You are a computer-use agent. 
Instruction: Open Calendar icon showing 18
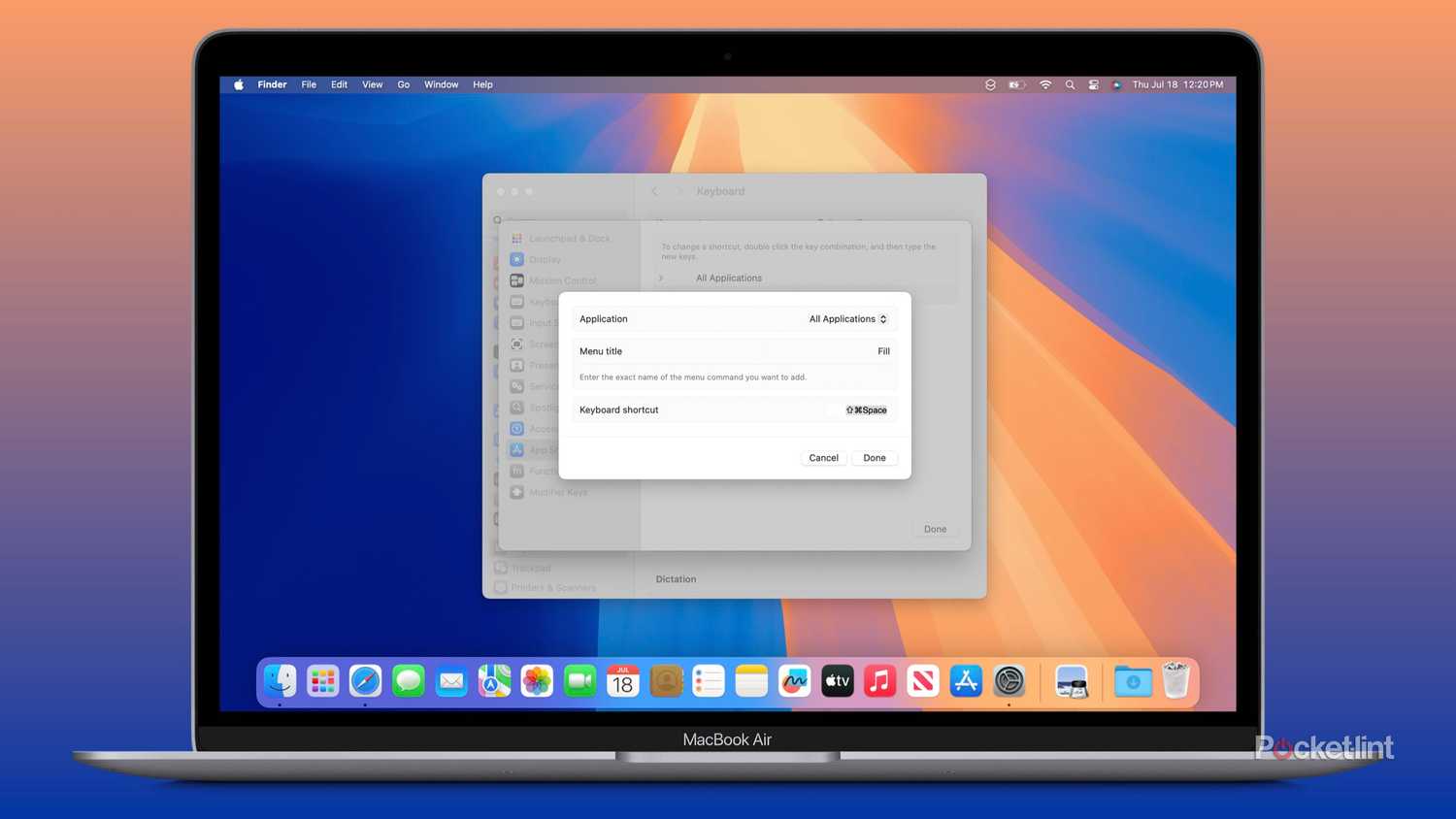623,681
